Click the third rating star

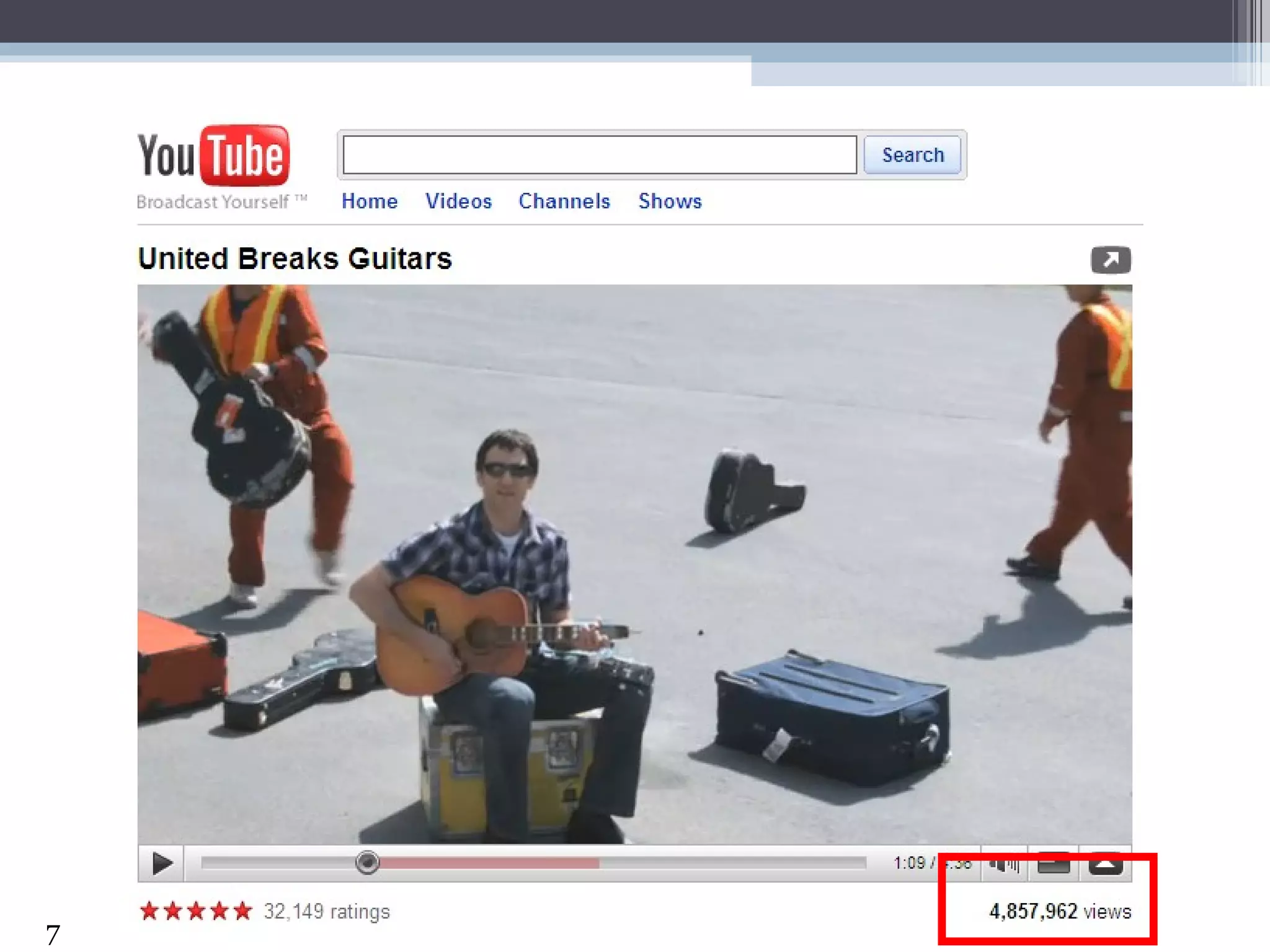(x=196, y=911)
